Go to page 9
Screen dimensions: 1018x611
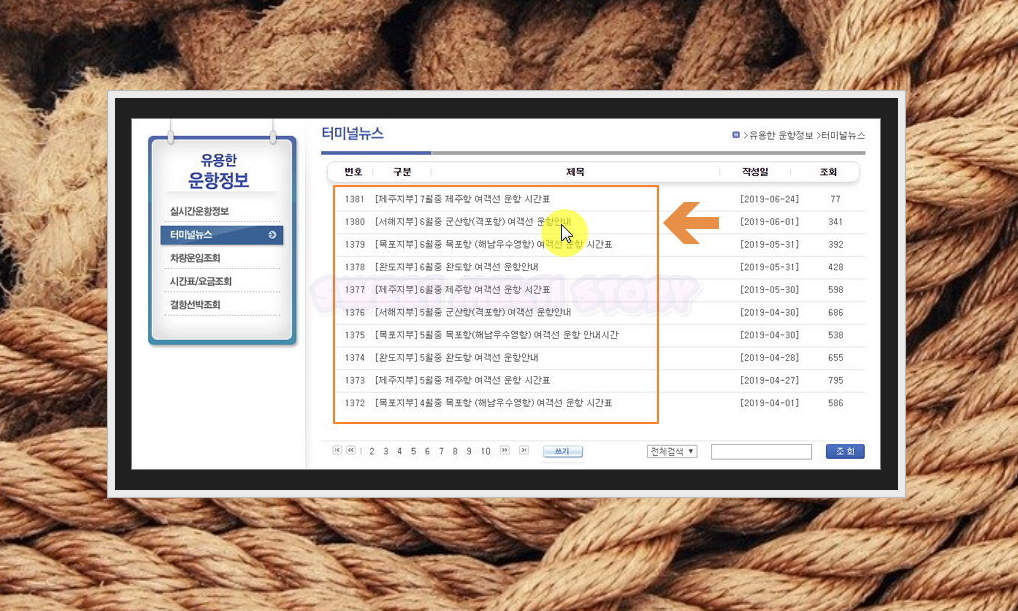tap(469, 451)
